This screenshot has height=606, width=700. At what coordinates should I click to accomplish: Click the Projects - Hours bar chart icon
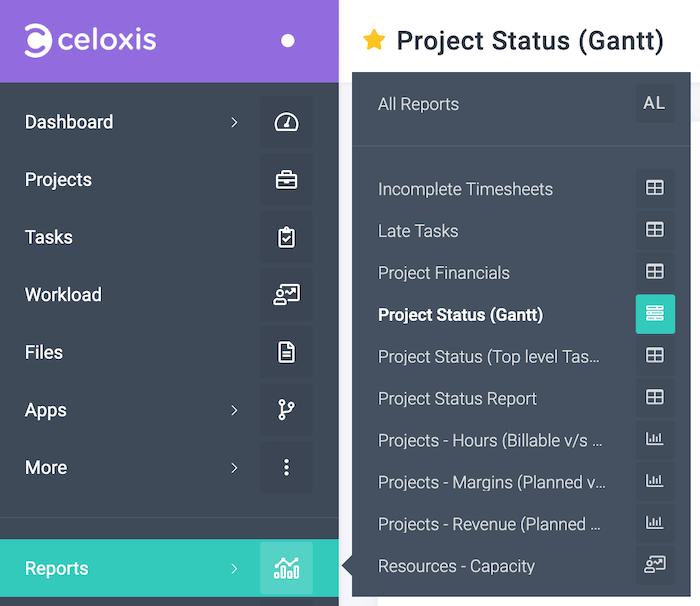point(655,439)
